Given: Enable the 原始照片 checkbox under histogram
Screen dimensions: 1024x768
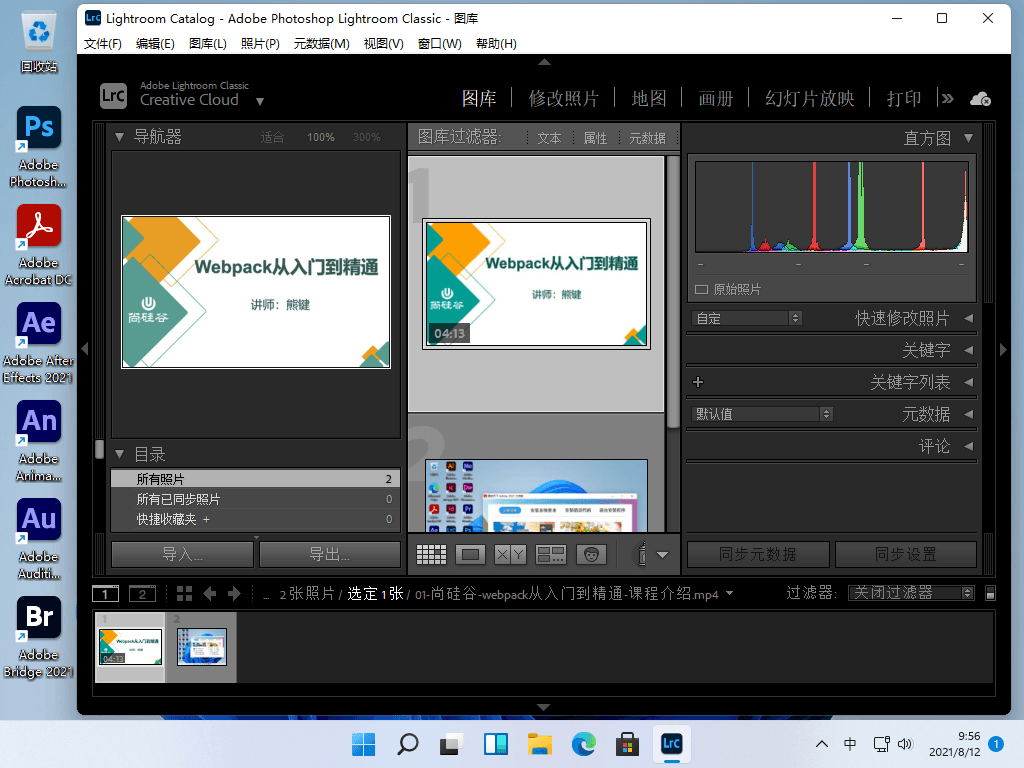Looking at the screenshot, I should click(x=701, y=289).
